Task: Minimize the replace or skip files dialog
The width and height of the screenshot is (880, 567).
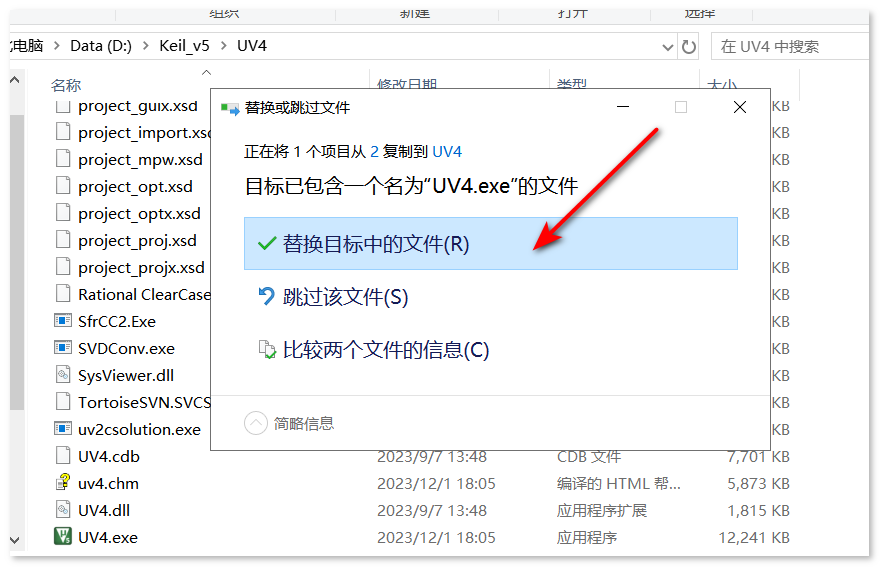Action: (623, 107)
